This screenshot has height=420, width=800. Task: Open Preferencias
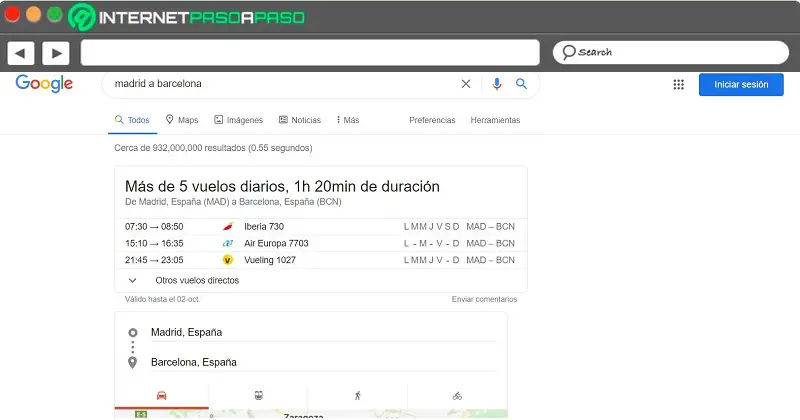click(x=432, y=120)
